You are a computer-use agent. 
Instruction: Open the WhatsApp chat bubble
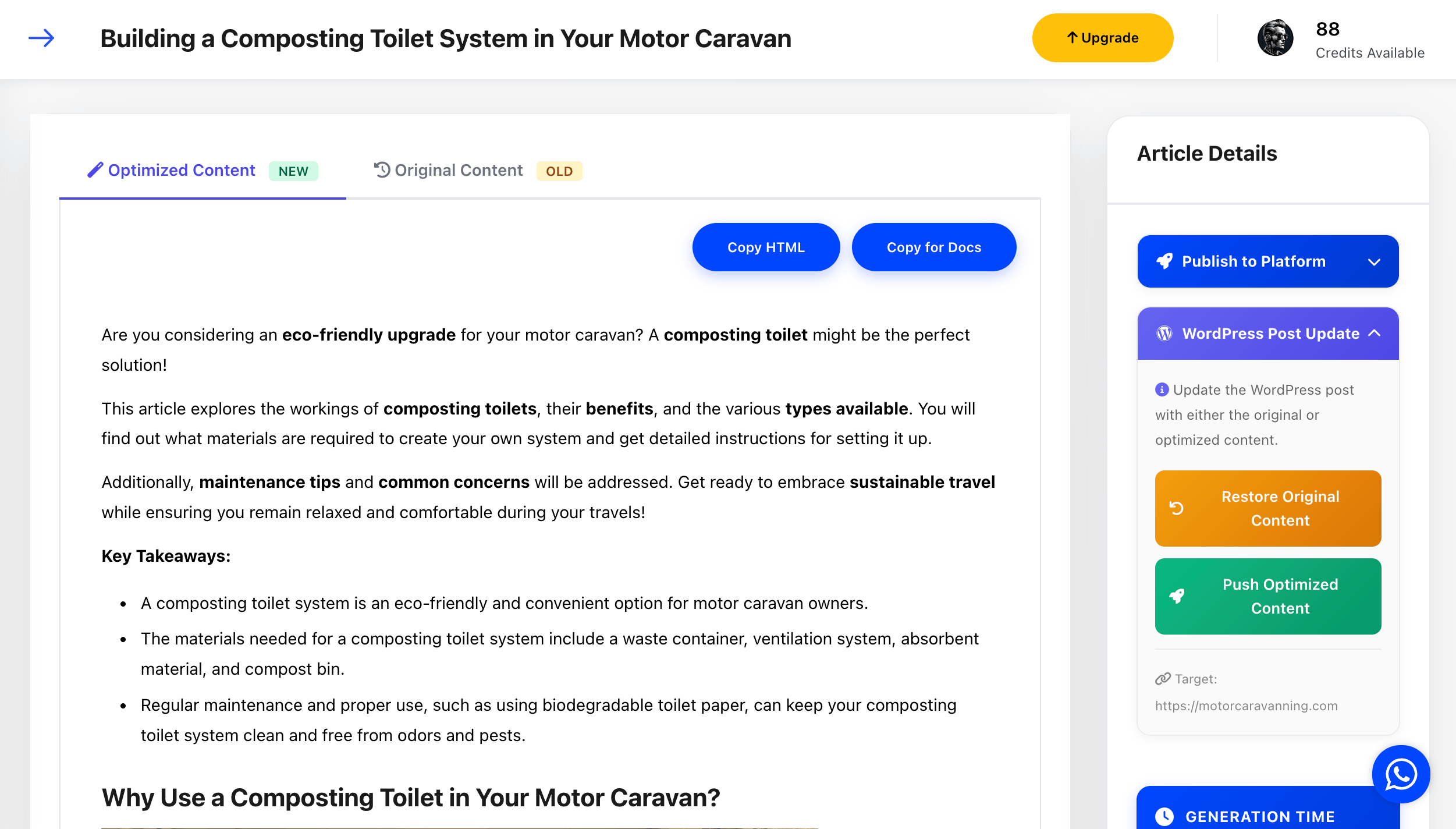point(1400,774)
